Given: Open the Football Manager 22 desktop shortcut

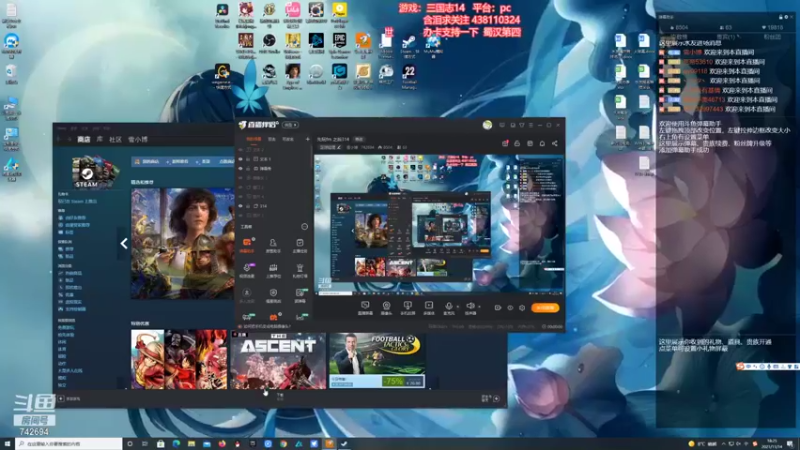Looking at the screenshot, I should 409,77.
